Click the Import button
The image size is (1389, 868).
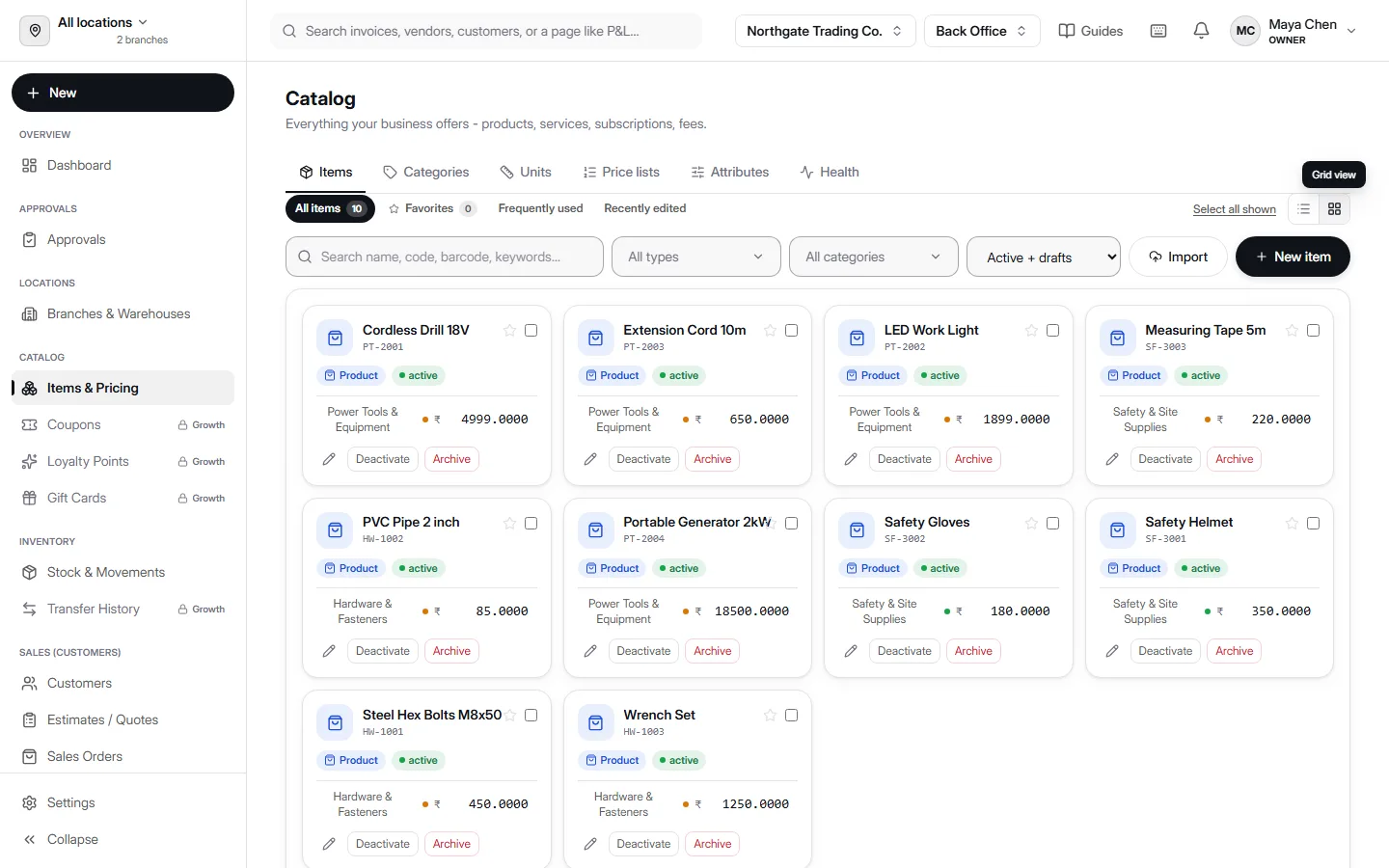point(1178,257)
